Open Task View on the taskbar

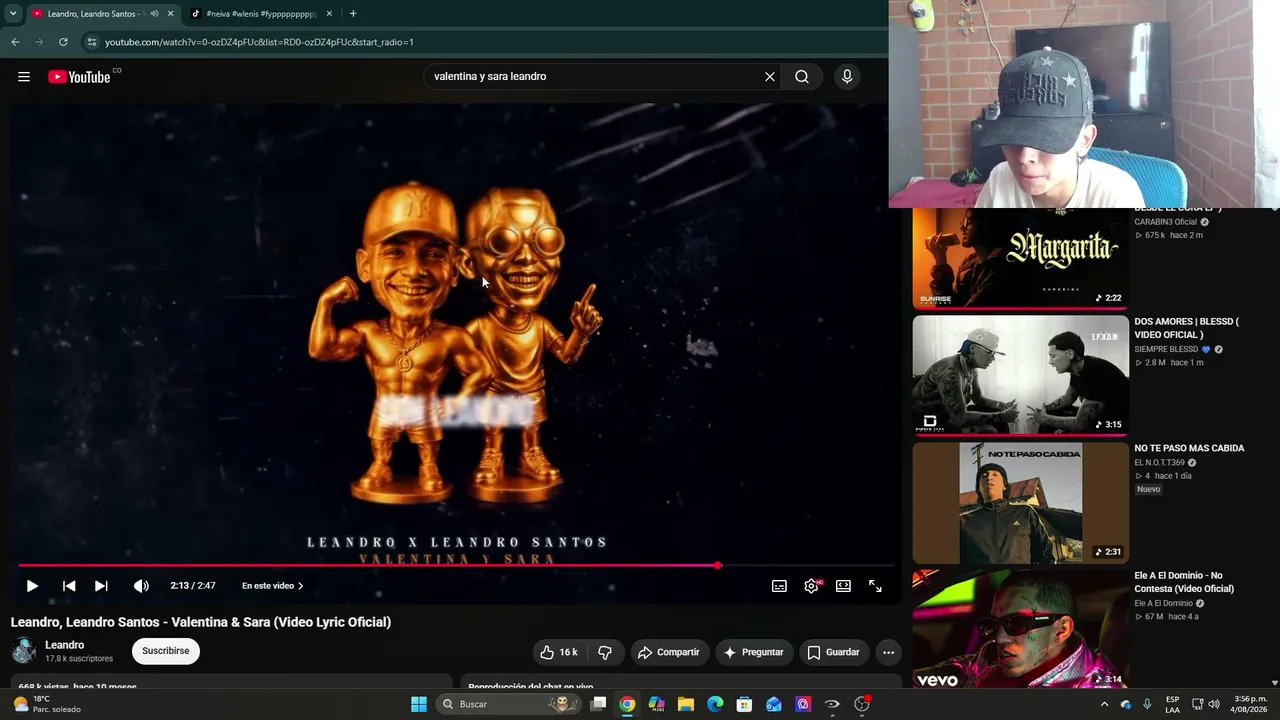click(598, 704)
